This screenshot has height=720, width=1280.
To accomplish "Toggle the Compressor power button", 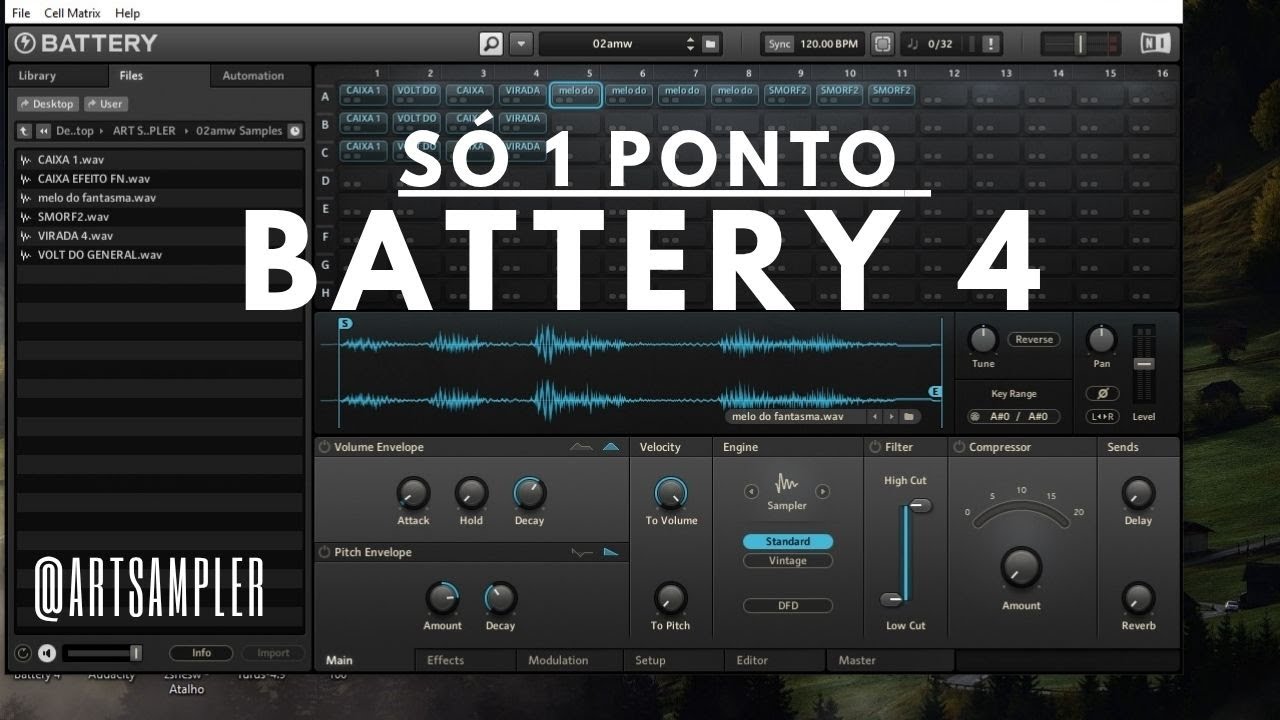I will [959, 447].
